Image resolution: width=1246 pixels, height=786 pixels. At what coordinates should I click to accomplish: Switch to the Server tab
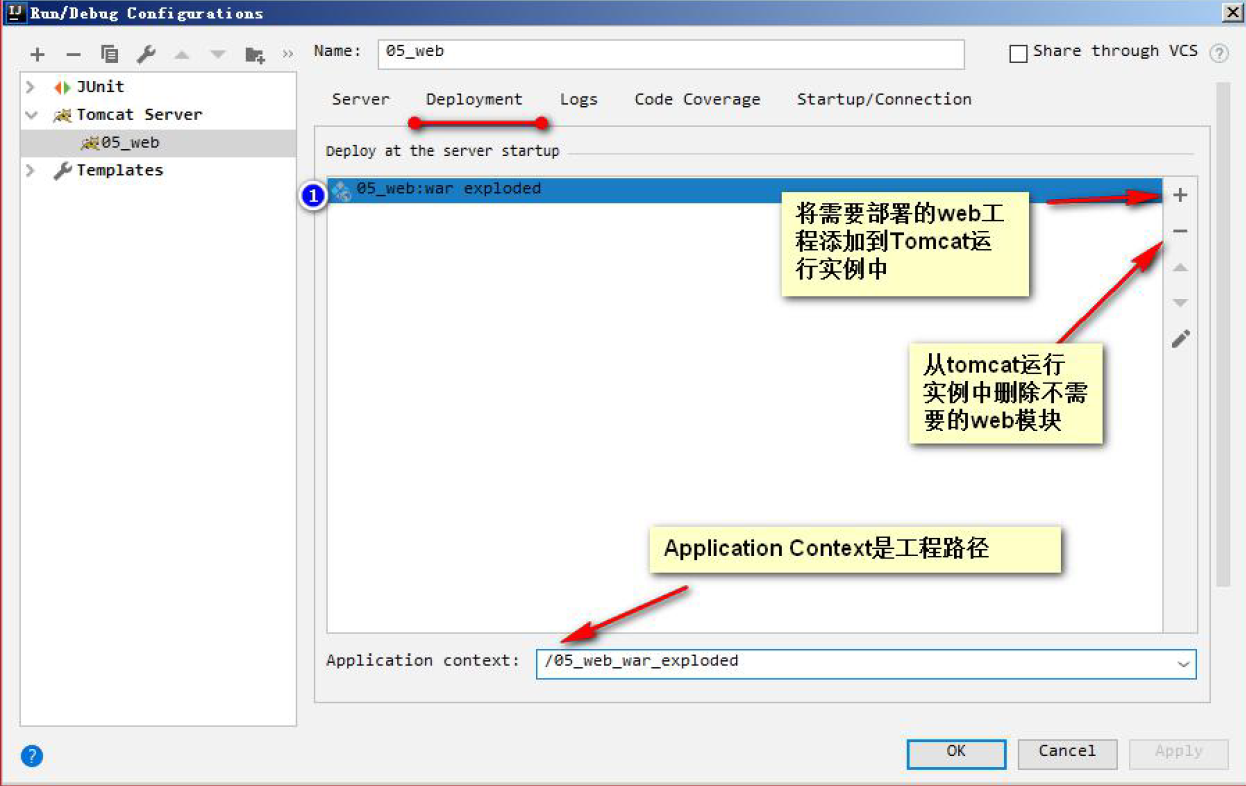[361, 99]
